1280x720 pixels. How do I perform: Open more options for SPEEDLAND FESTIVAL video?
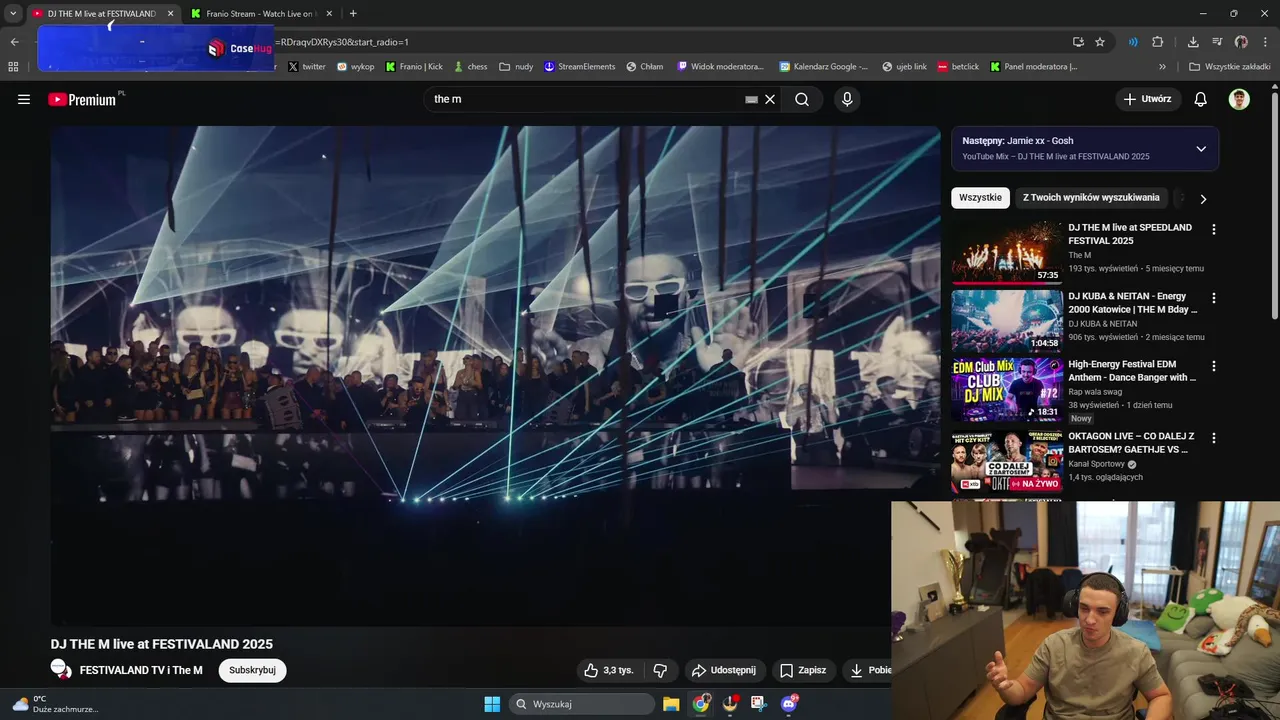tap(1214, 229)
